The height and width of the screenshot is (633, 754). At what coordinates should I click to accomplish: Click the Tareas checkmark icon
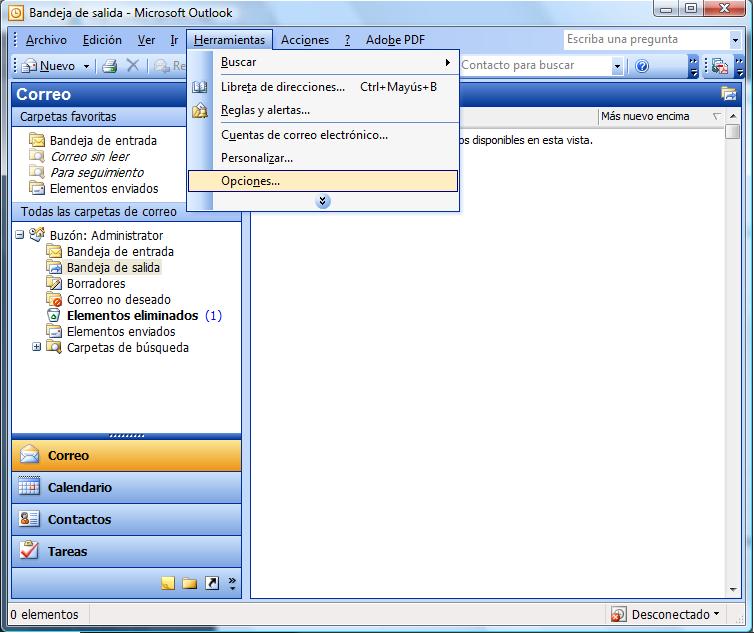29,550
